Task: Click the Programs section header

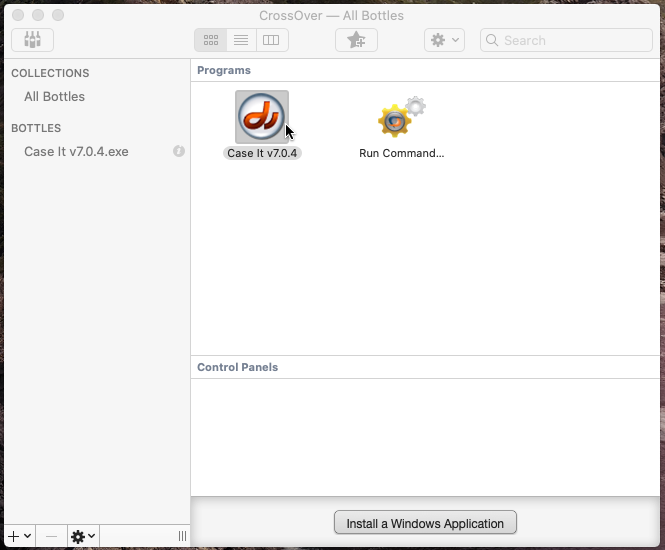Action: click(224, 70)
